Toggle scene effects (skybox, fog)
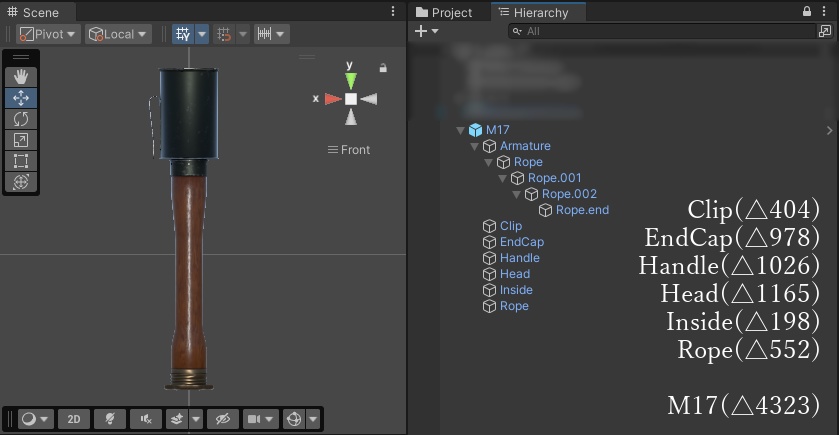Image resolution: width=839 pixels, height=435 pixels. (177, 419)
